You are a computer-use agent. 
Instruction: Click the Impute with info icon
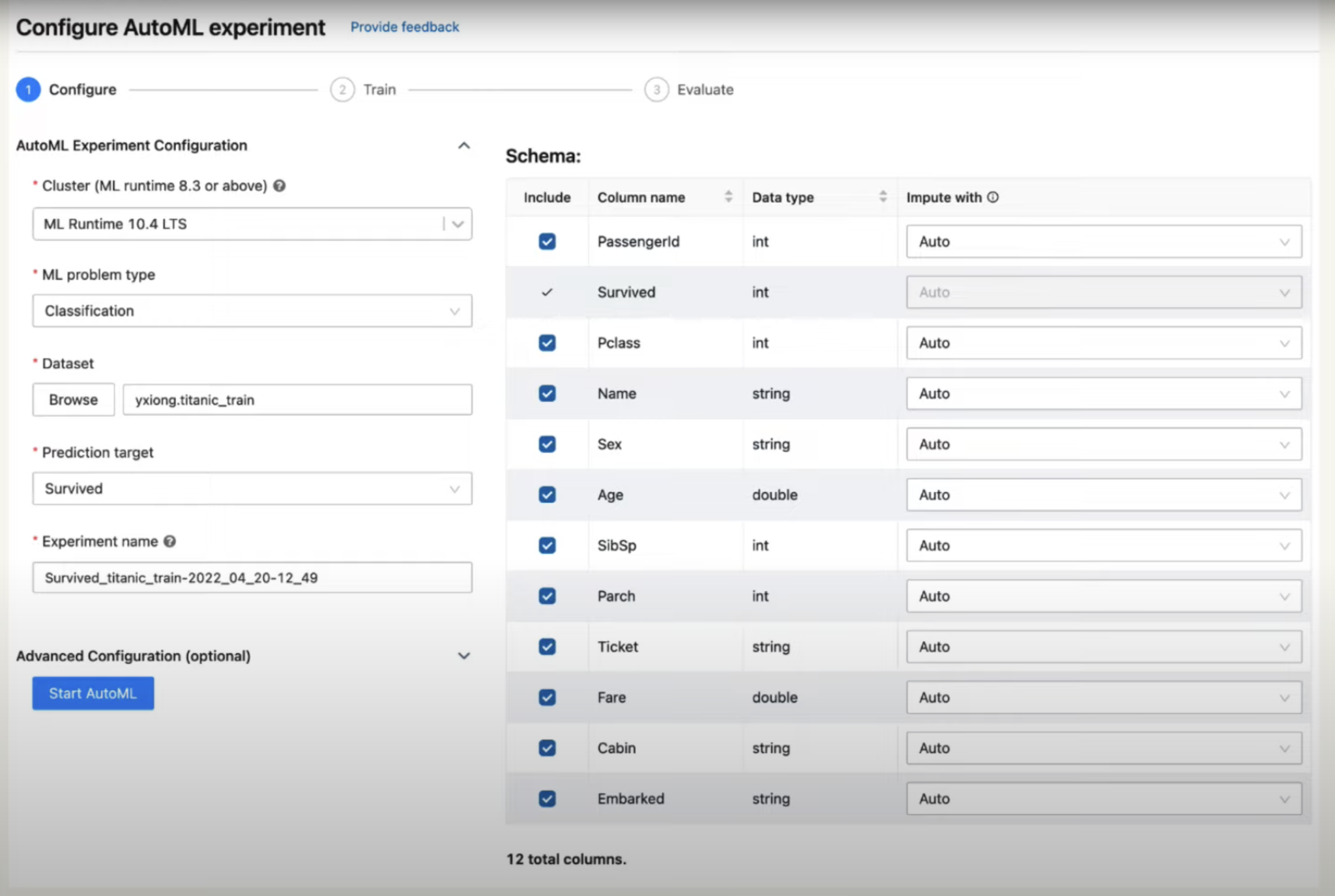point(993,197)
